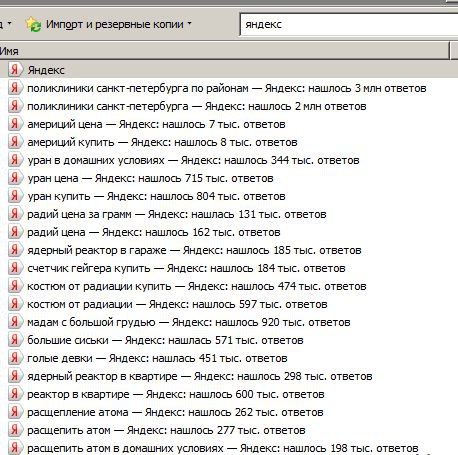
Task: Select уран в домашних условиях entry
Action: [193, 160]
